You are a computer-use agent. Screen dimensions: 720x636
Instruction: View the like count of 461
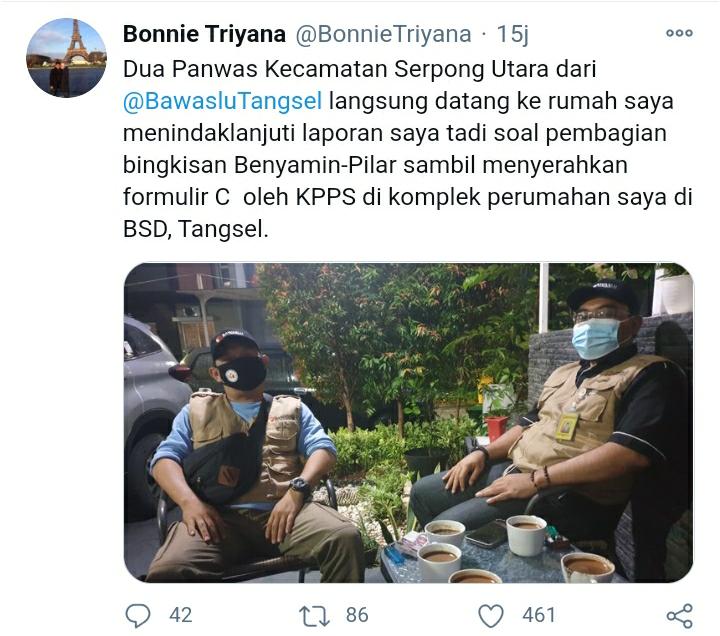pyautogui.click(x=538, y=615)
